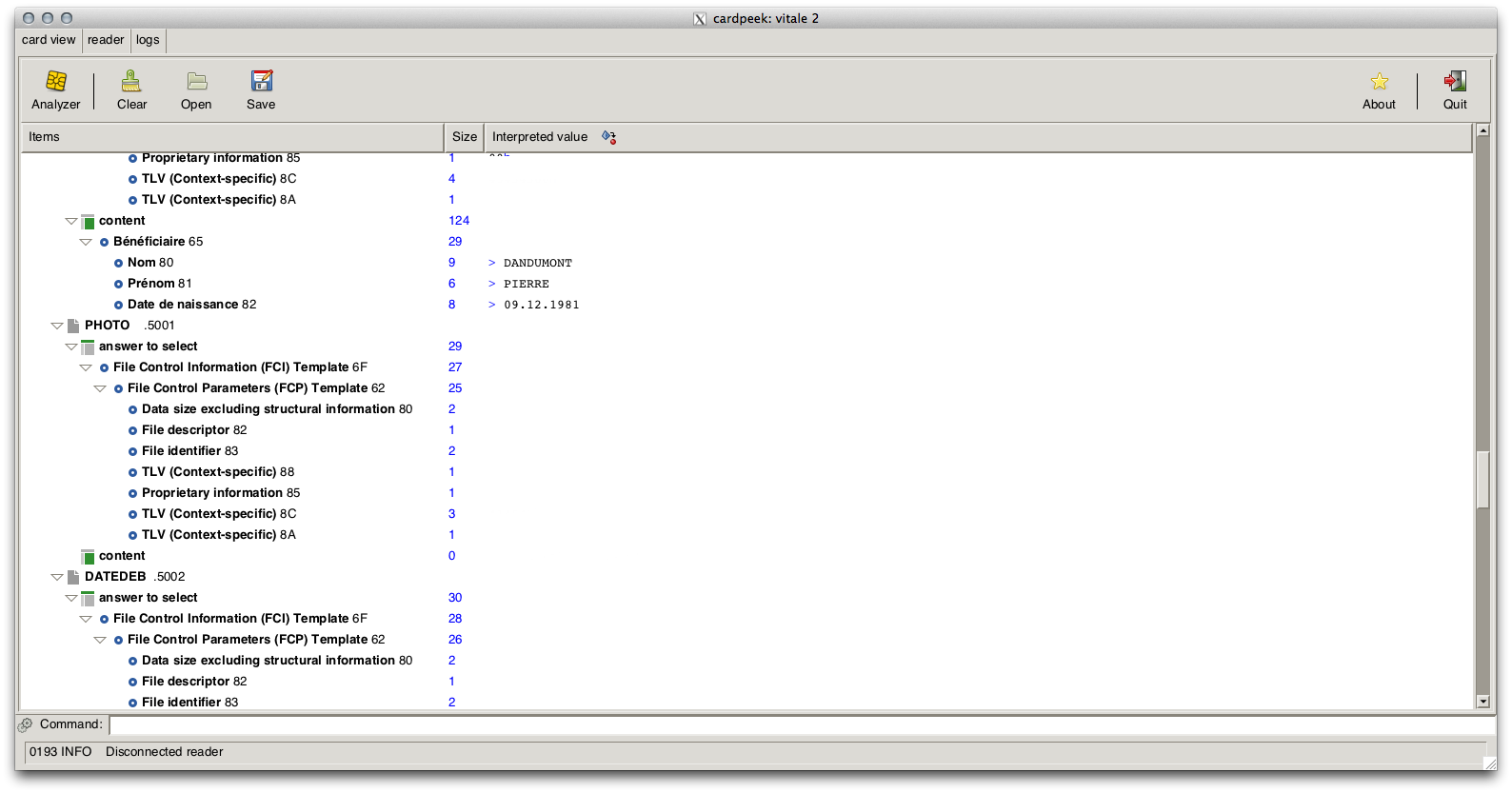Click the Quit exit icon

pyautogui.click(x=1455, y=83)
